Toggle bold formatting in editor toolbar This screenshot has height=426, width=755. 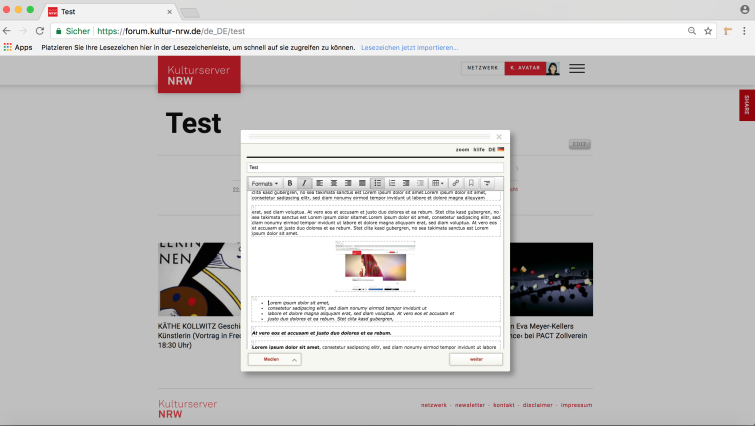pos(290,183)
